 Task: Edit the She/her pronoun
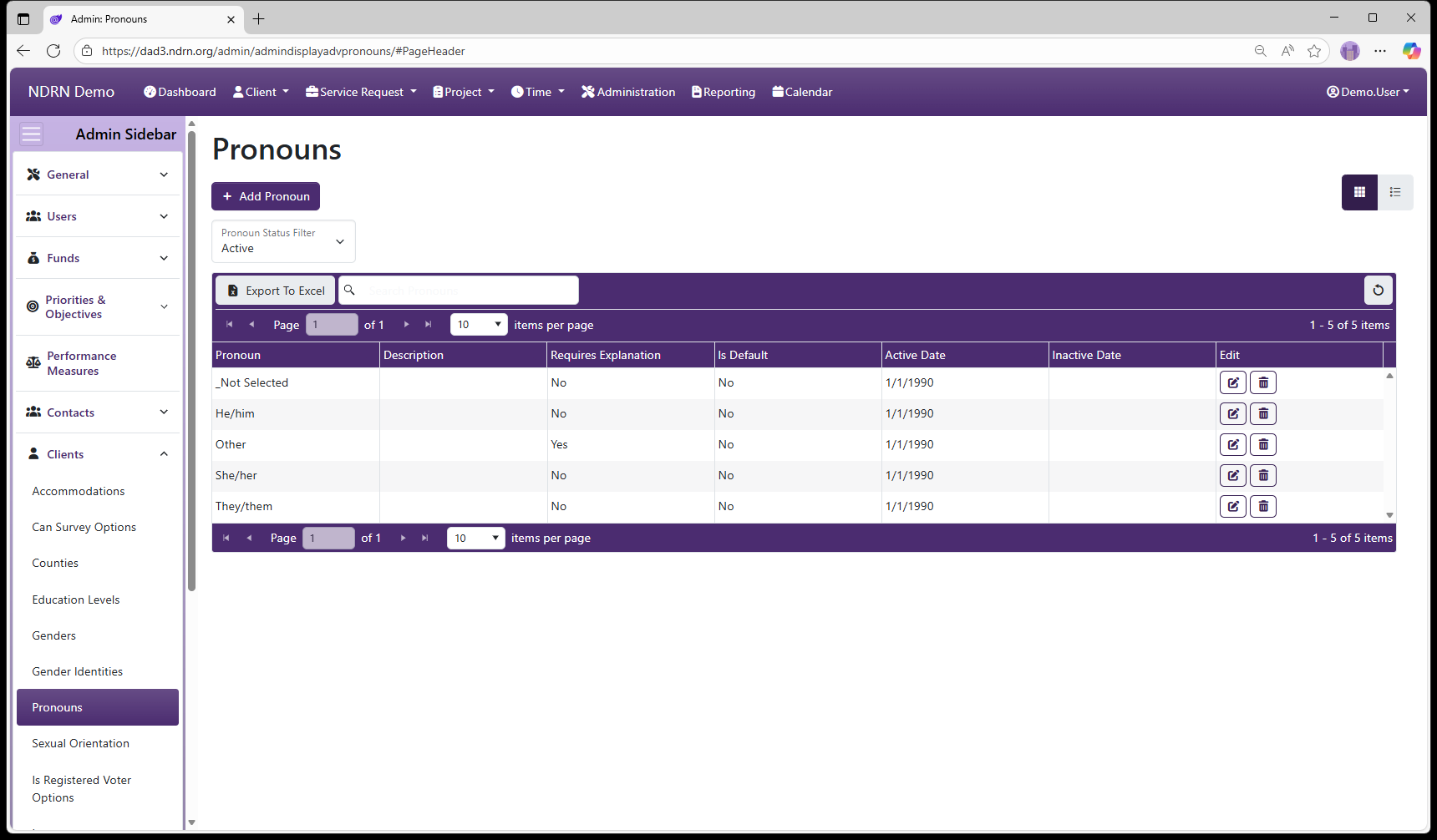[x=1232, y=475]
